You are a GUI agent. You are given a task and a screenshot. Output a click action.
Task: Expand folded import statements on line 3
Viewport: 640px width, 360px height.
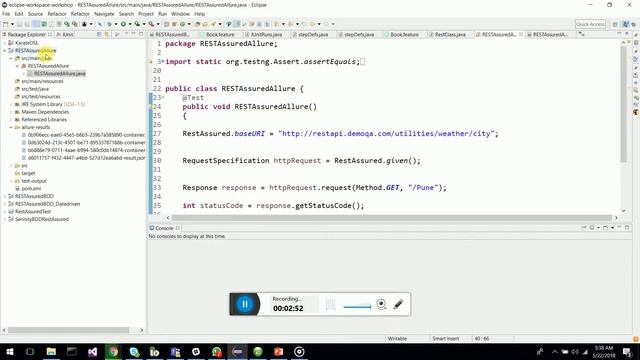pos(163,61)
